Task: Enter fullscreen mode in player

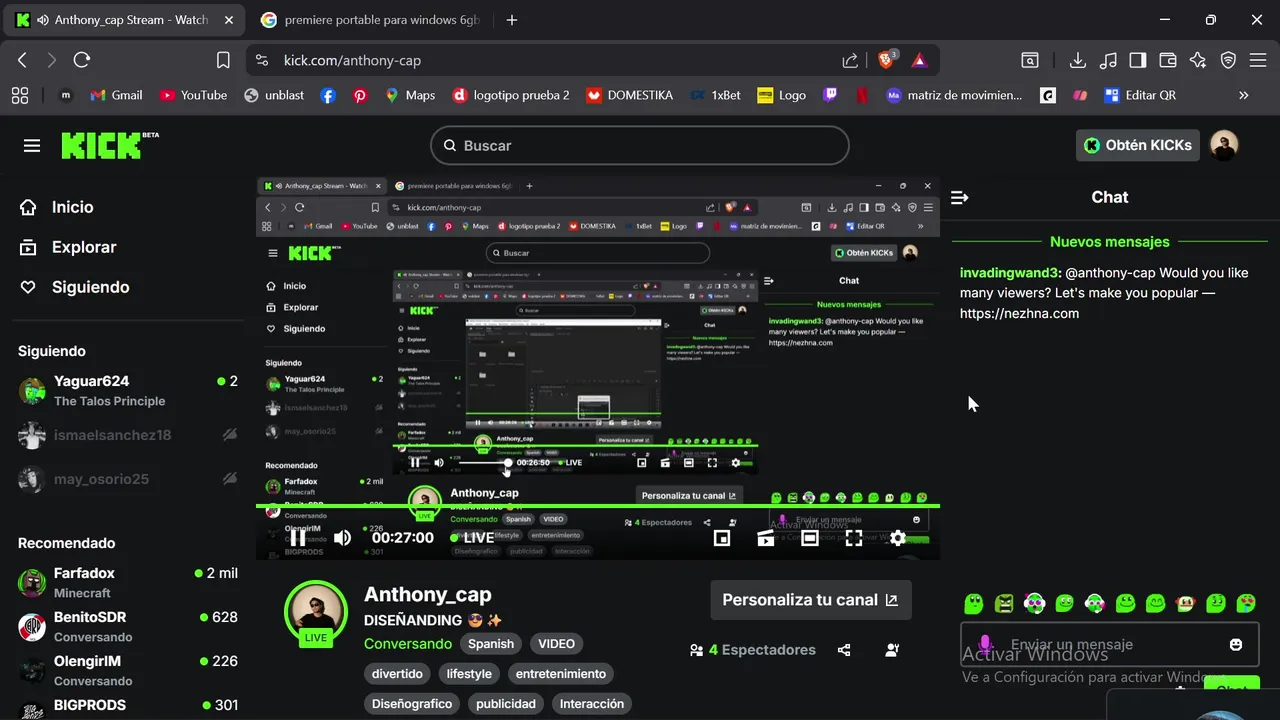Action: tap(854, 538)
